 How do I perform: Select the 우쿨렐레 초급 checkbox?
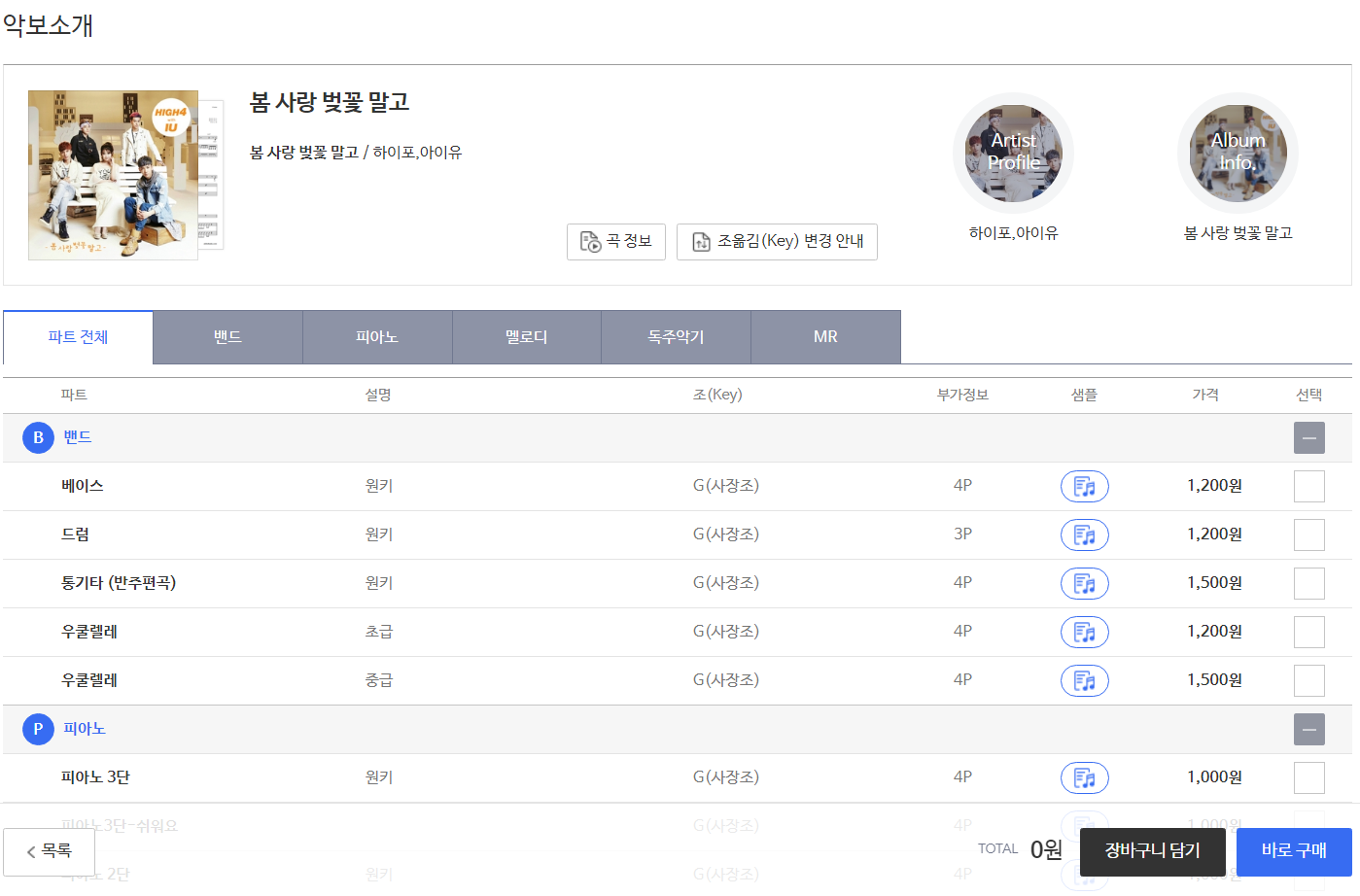pos(1308,632)
